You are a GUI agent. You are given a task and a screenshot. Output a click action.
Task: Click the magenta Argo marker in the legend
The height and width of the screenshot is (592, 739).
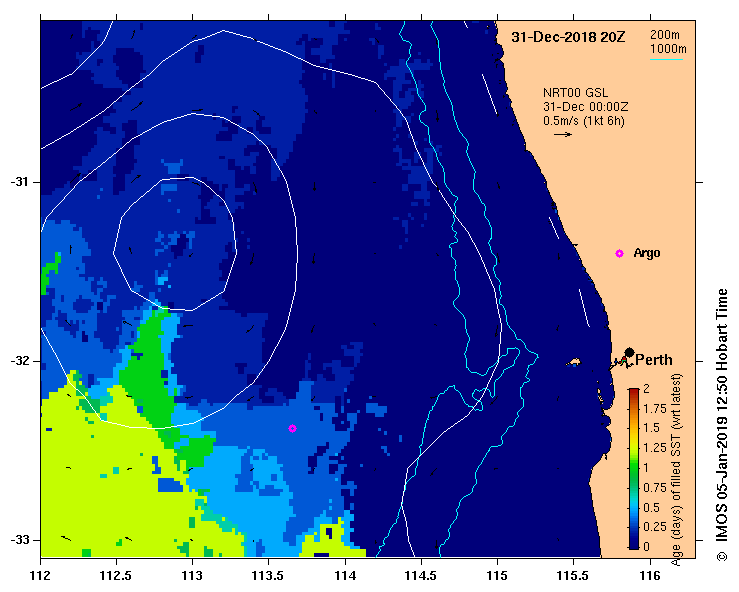(x=619, y=254)
